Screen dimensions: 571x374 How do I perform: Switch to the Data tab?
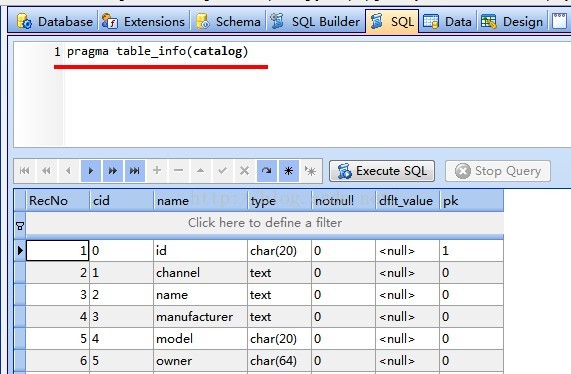point(448,21)
